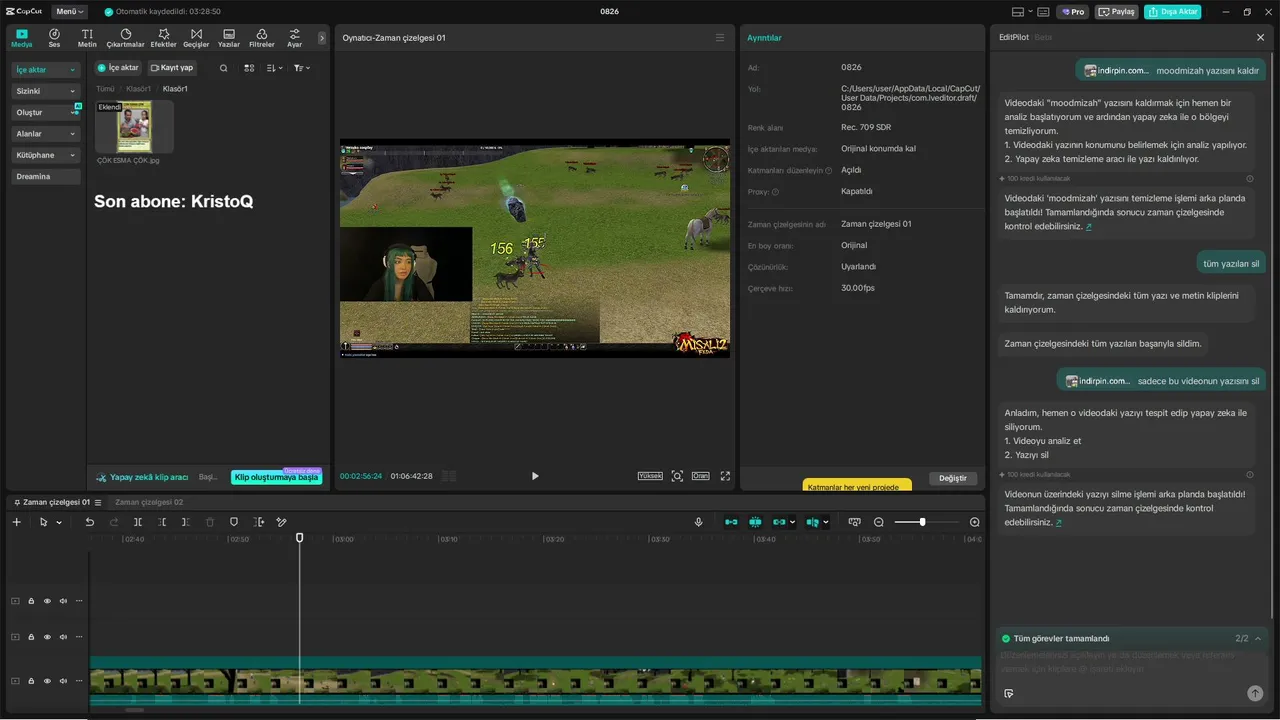Zoom in the timeline
1280x720 pixels.
(x=975, y=522)
